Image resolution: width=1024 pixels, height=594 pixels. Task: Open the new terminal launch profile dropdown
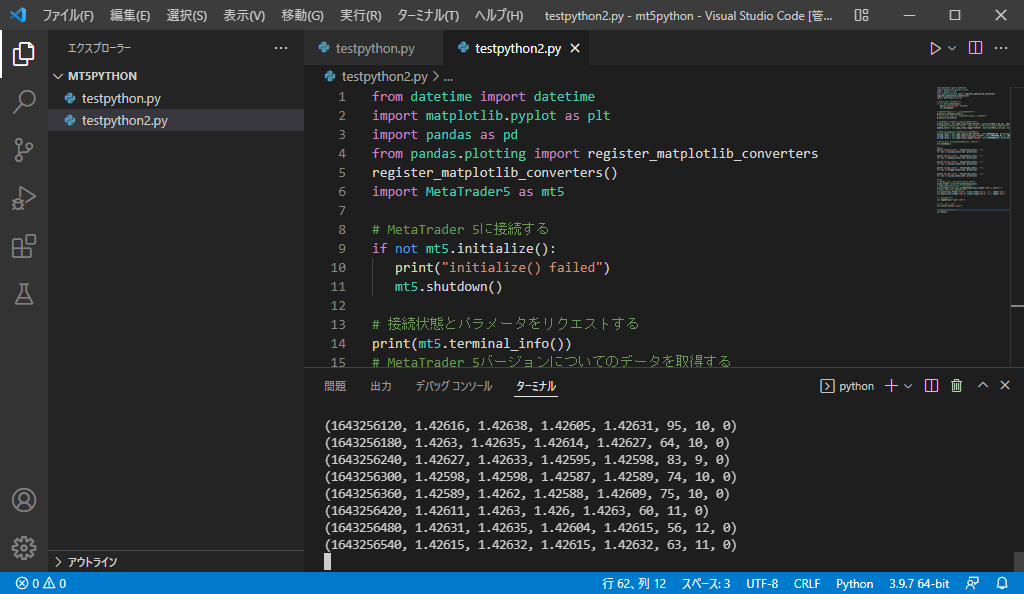[908, 386]
